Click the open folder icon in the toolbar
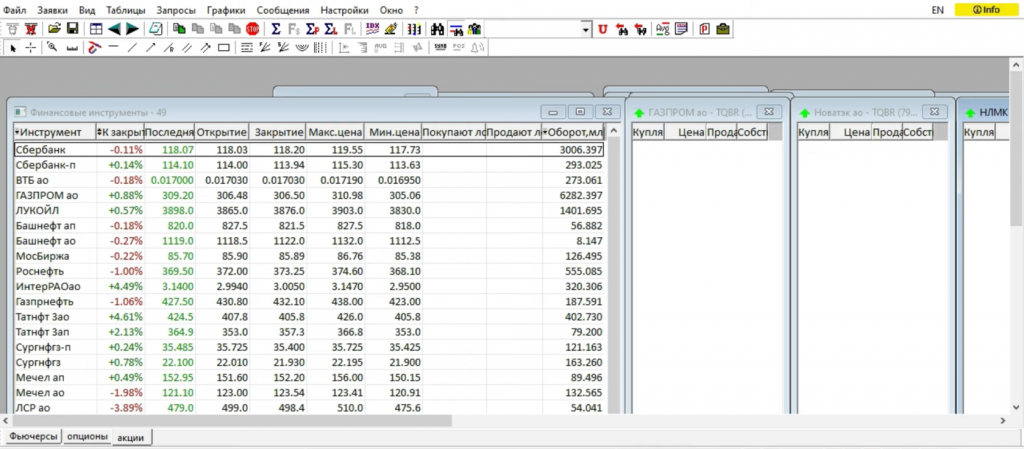Screen dimensions: 1024x449 [54, 29]
